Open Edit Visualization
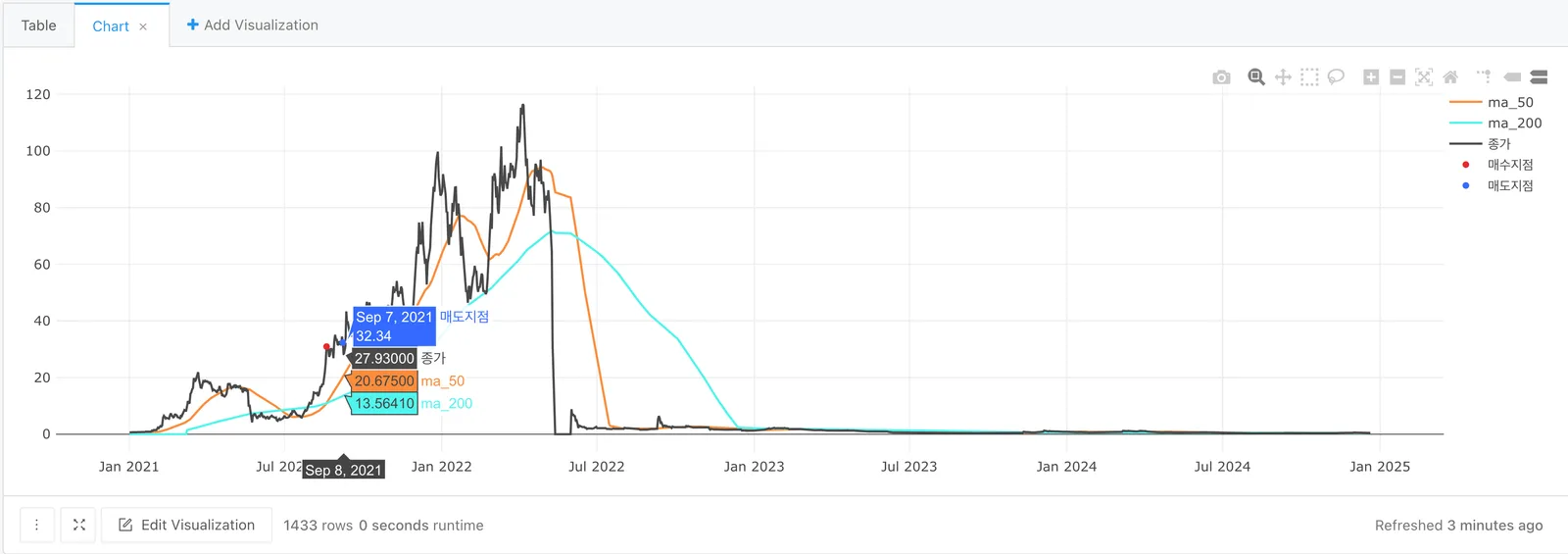 point(186,526)
